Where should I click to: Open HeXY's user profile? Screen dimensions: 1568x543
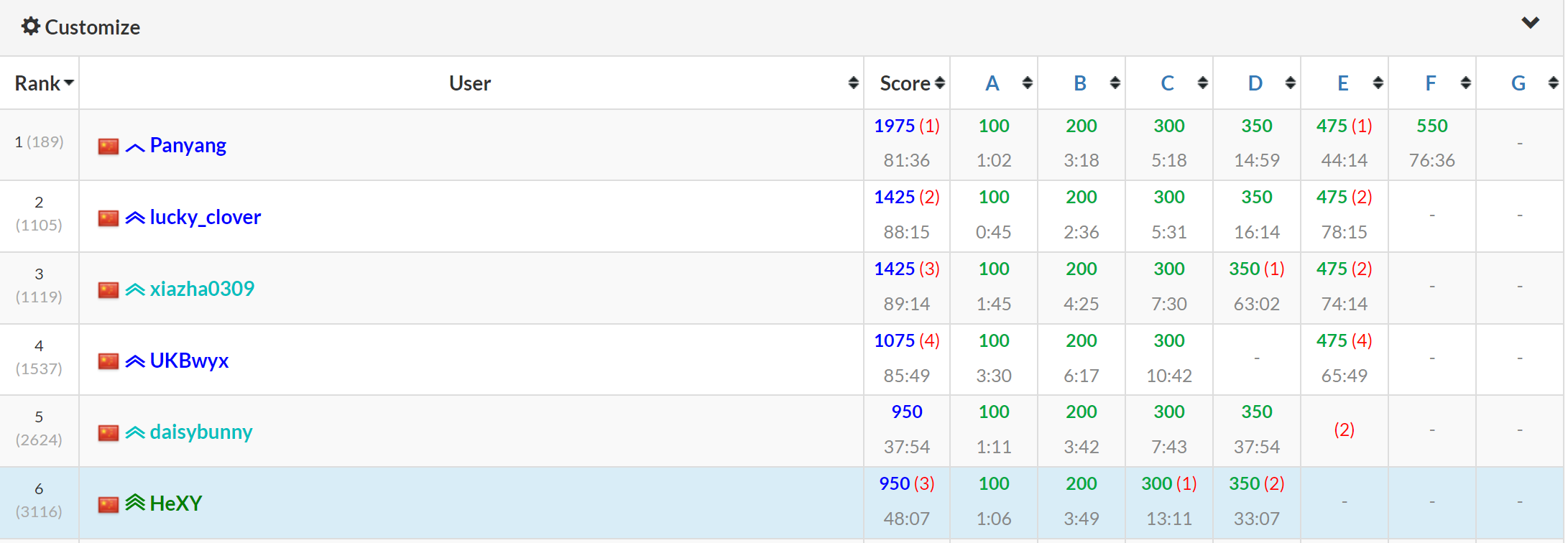click(x=176, y=503)
